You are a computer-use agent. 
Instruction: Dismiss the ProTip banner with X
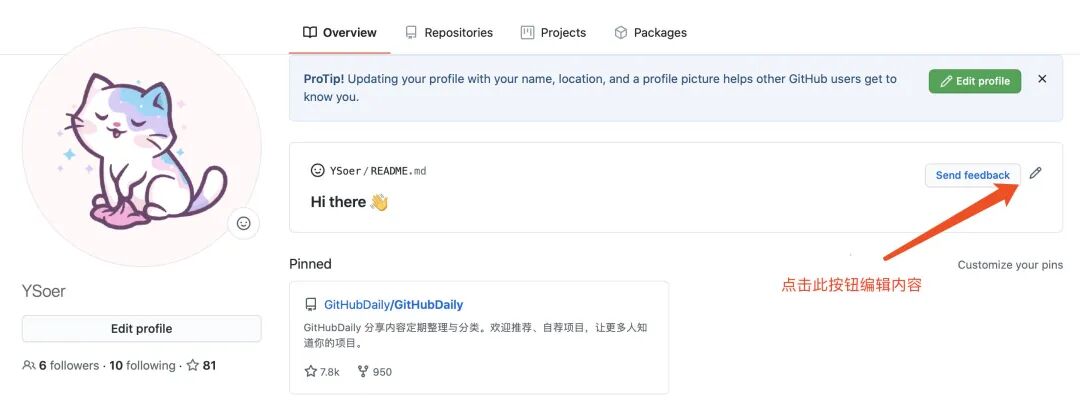[1042, 79]
